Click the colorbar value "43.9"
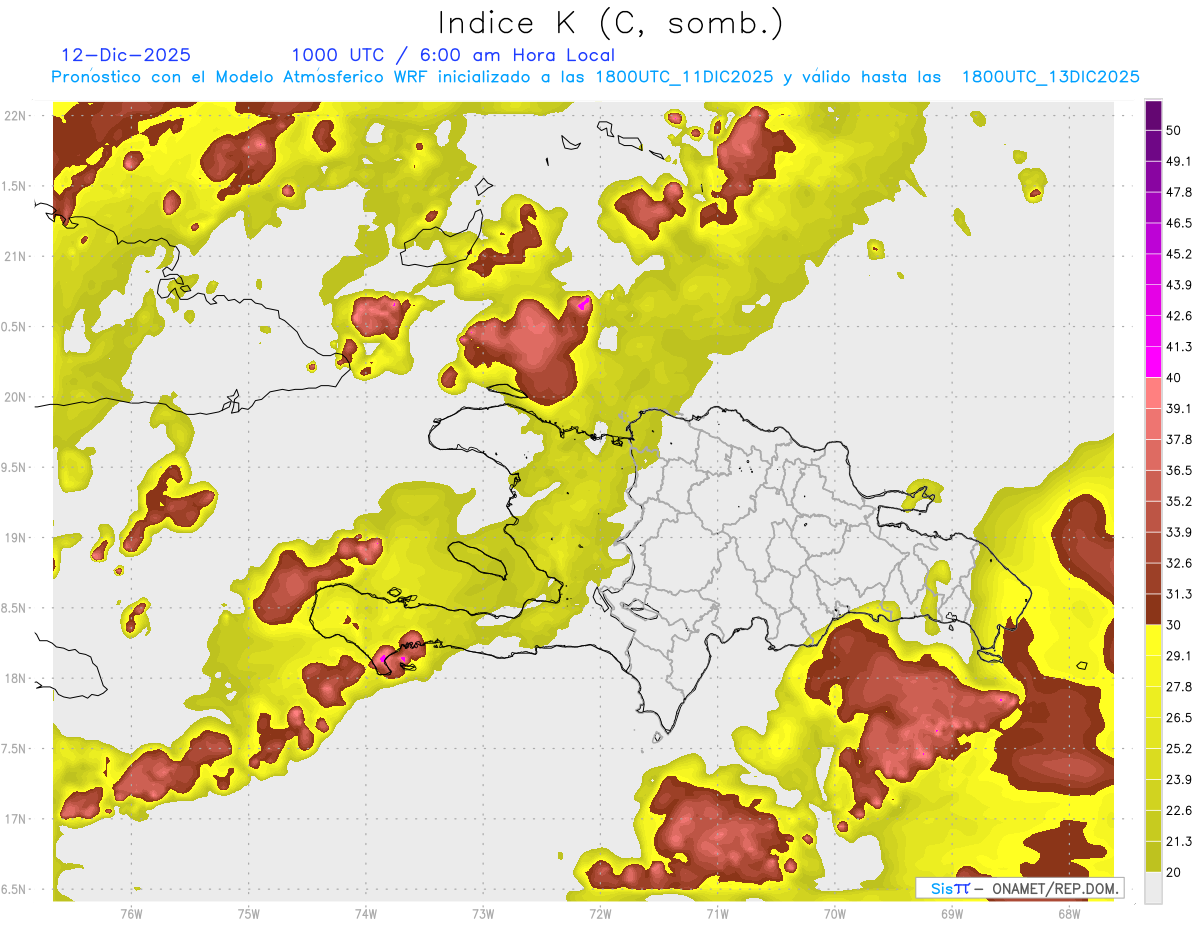The height and width of the screenshot is (927, 1200). 1179,285
